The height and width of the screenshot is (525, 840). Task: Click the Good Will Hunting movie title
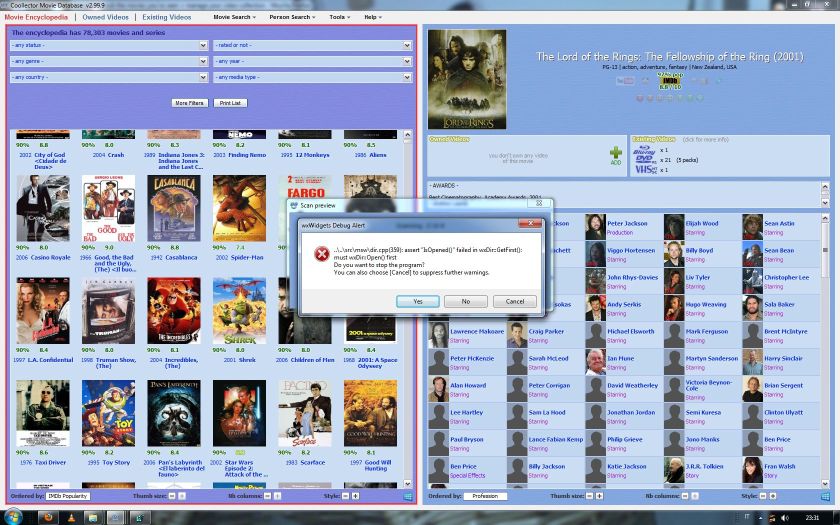[x=378, y=466]
